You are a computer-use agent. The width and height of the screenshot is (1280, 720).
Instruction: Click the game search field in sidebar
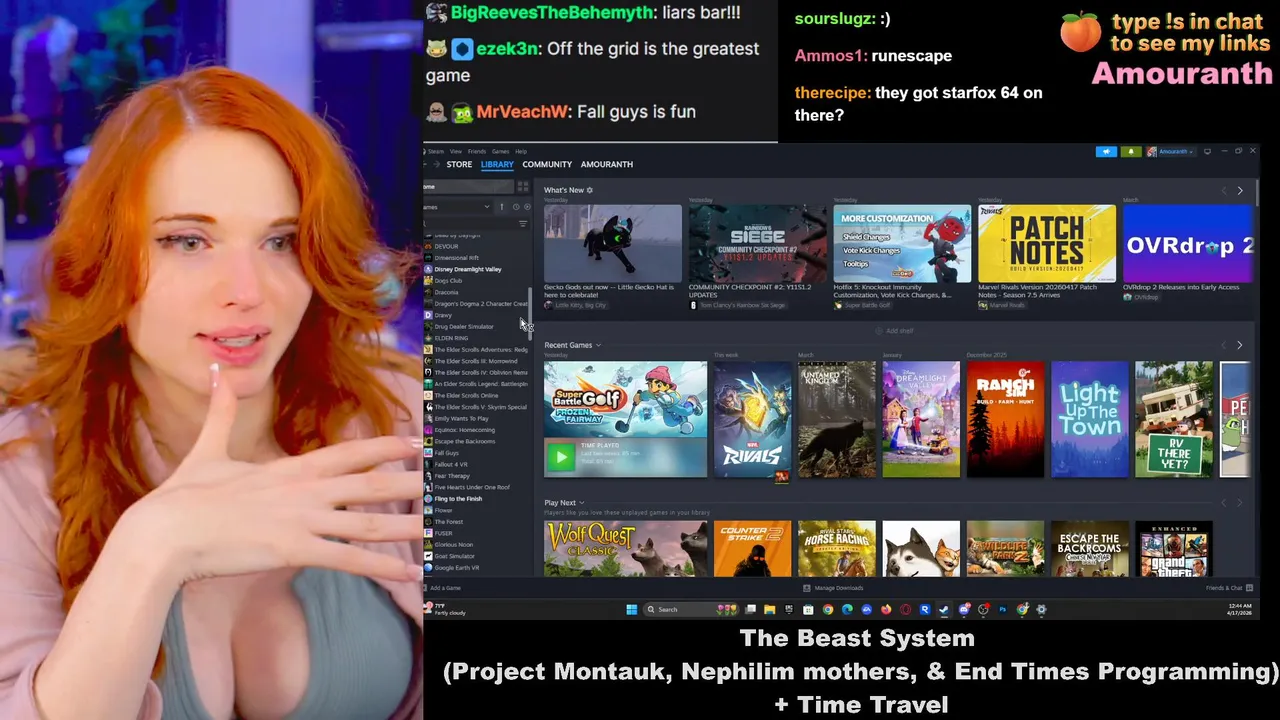pos(468,223)
